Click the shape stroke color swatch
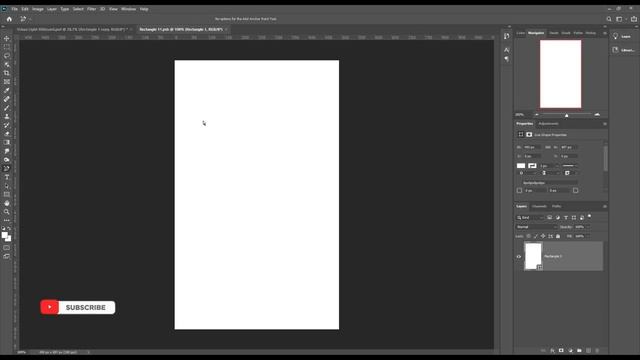The height and width of the screenshot is (360, 640). [532, 166]
